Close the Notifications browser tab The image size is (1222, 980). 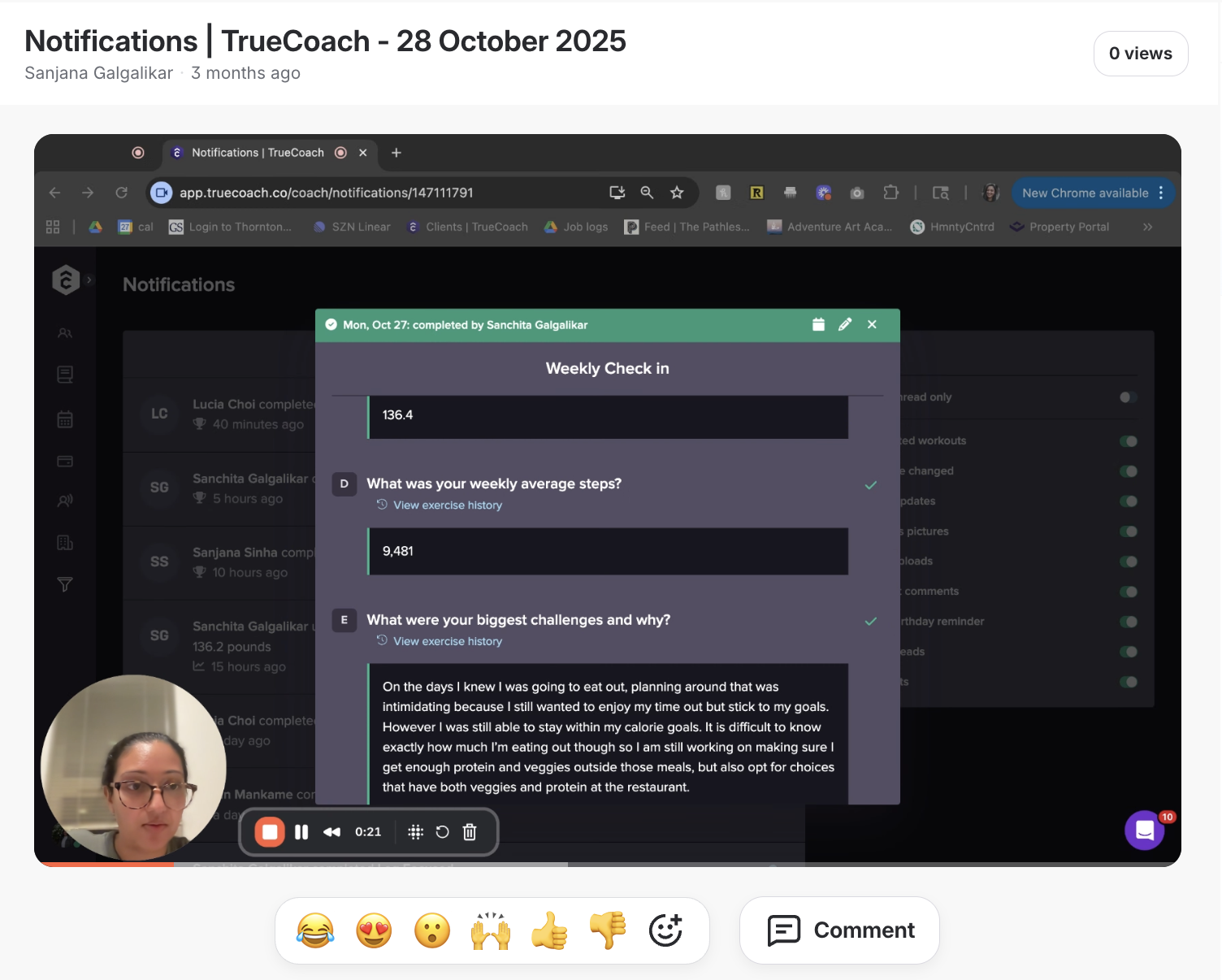coord(363,153)
